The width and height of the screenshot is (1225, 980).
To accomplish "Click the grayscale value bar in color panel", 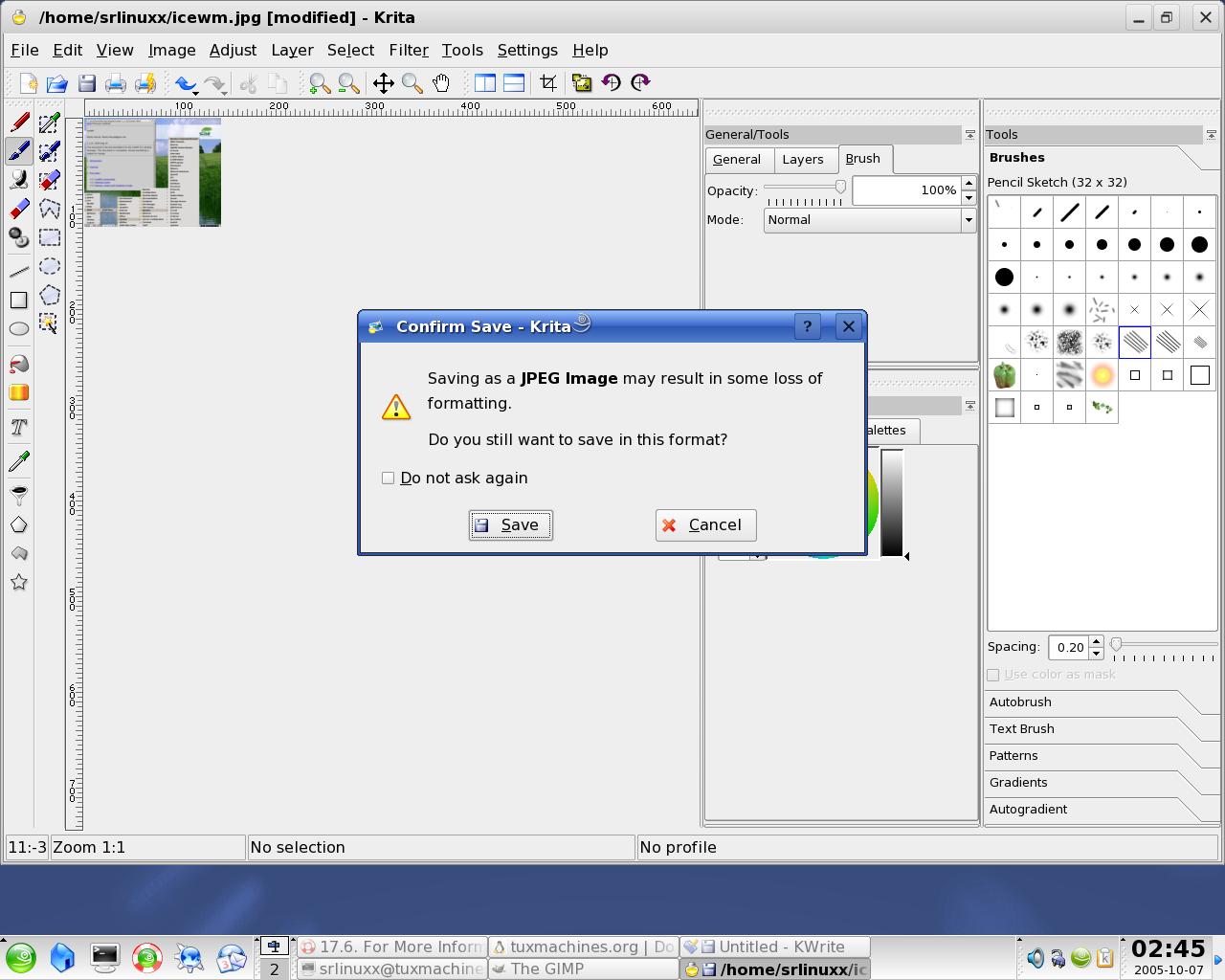I will pyautogui.click(x=892, y=502).
